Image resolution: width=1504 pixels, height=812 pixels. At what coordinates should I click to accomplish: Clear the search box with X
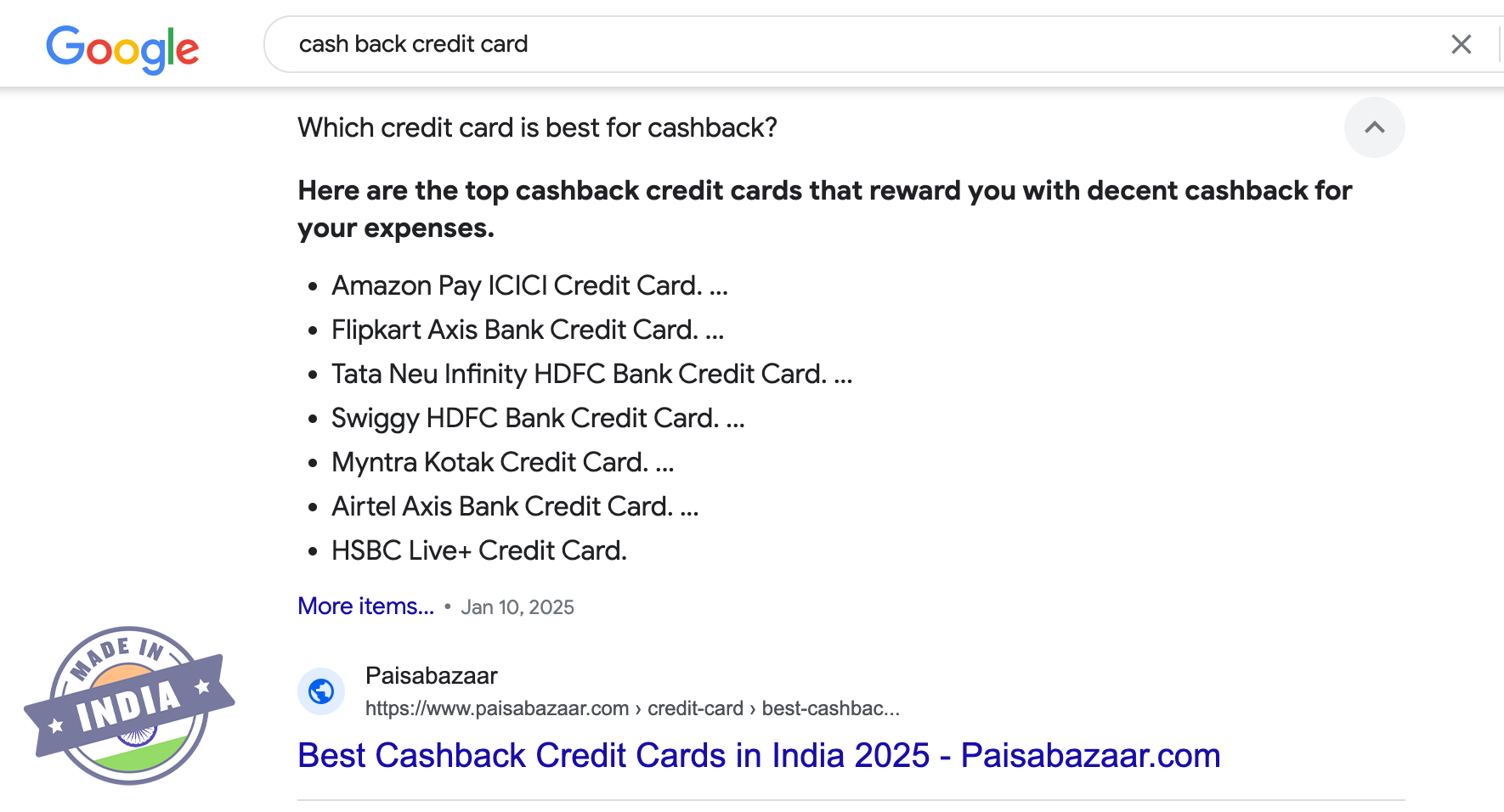coord(1461,44)
